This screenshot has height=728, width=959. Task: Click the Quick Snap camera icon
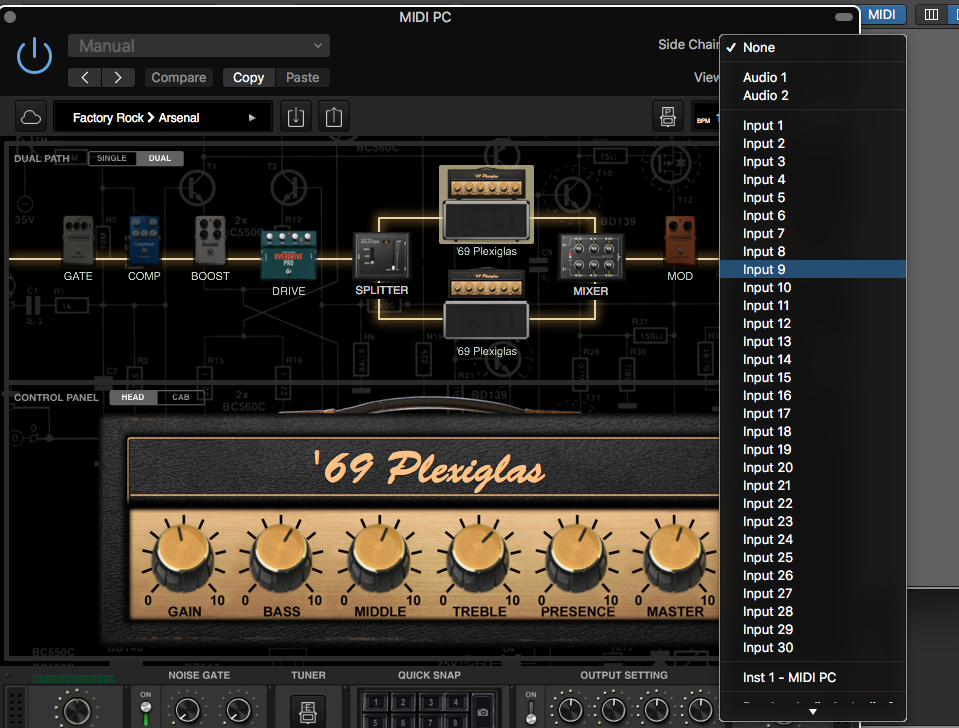coord(483,711)
